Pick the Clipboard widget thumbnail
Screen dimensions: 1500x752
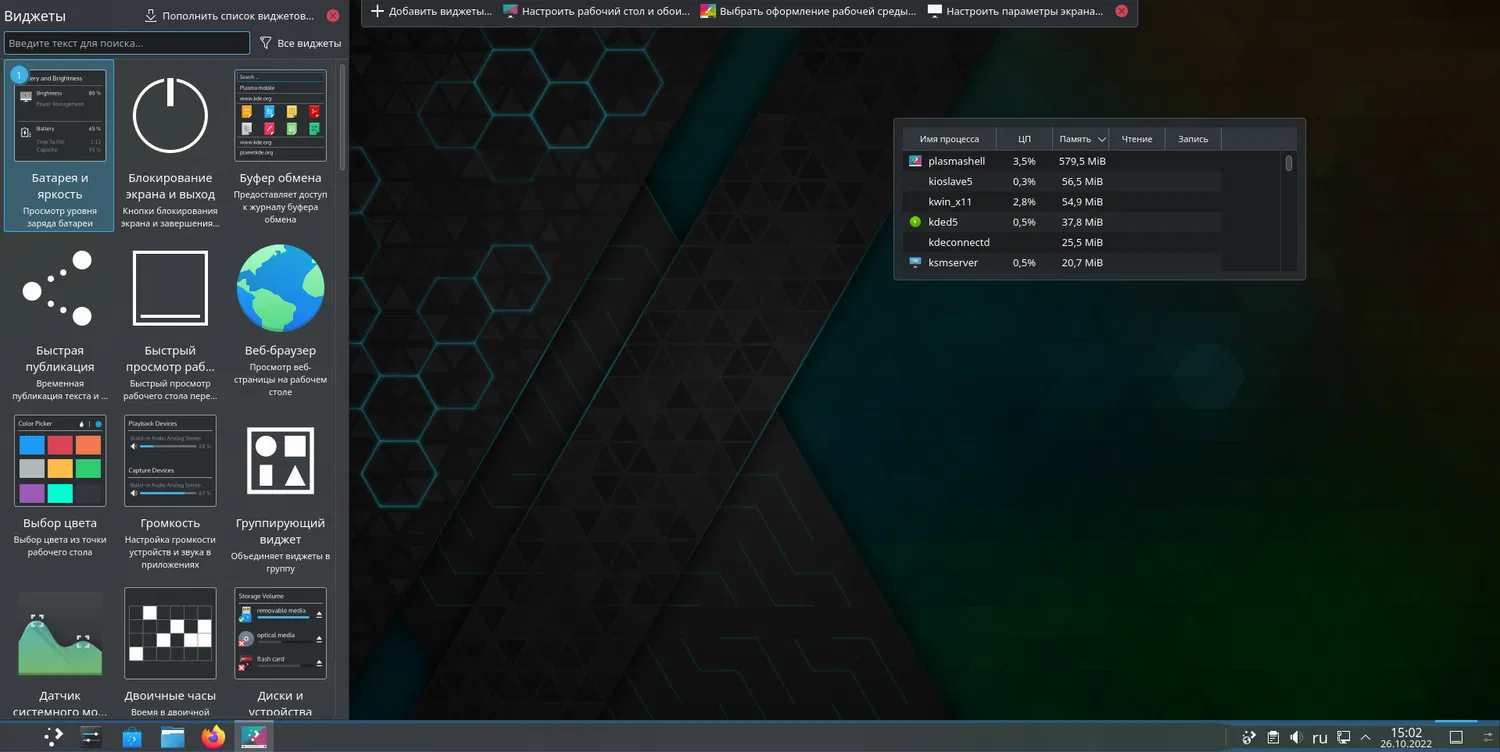[x=280, y=115]
